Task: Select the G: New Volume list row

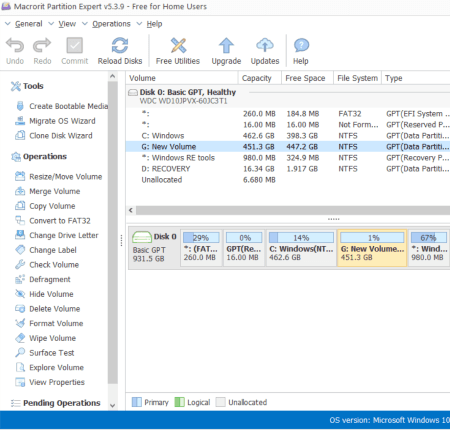Action: (x=288, y=147)
